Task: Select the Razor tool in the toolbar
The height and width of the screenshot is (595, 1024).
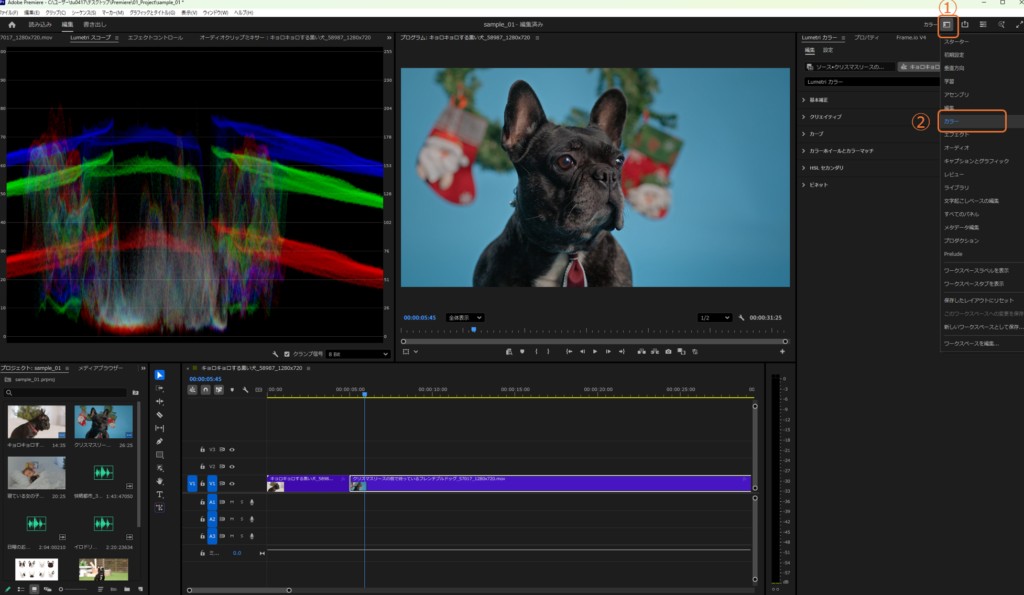Action: pyautogui.click(x=160, y=414)
